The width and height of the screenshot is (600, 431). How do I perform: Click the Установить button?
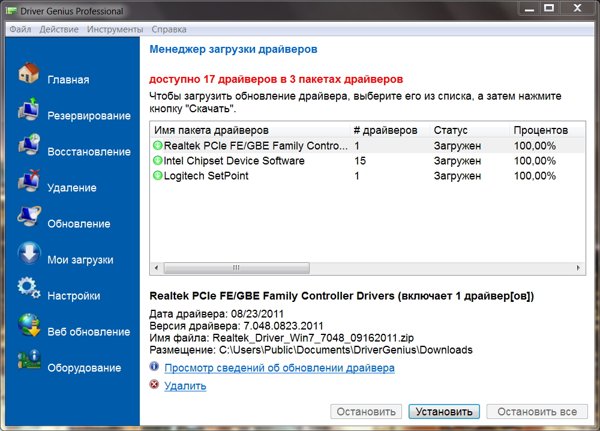(x=444, y=411)
